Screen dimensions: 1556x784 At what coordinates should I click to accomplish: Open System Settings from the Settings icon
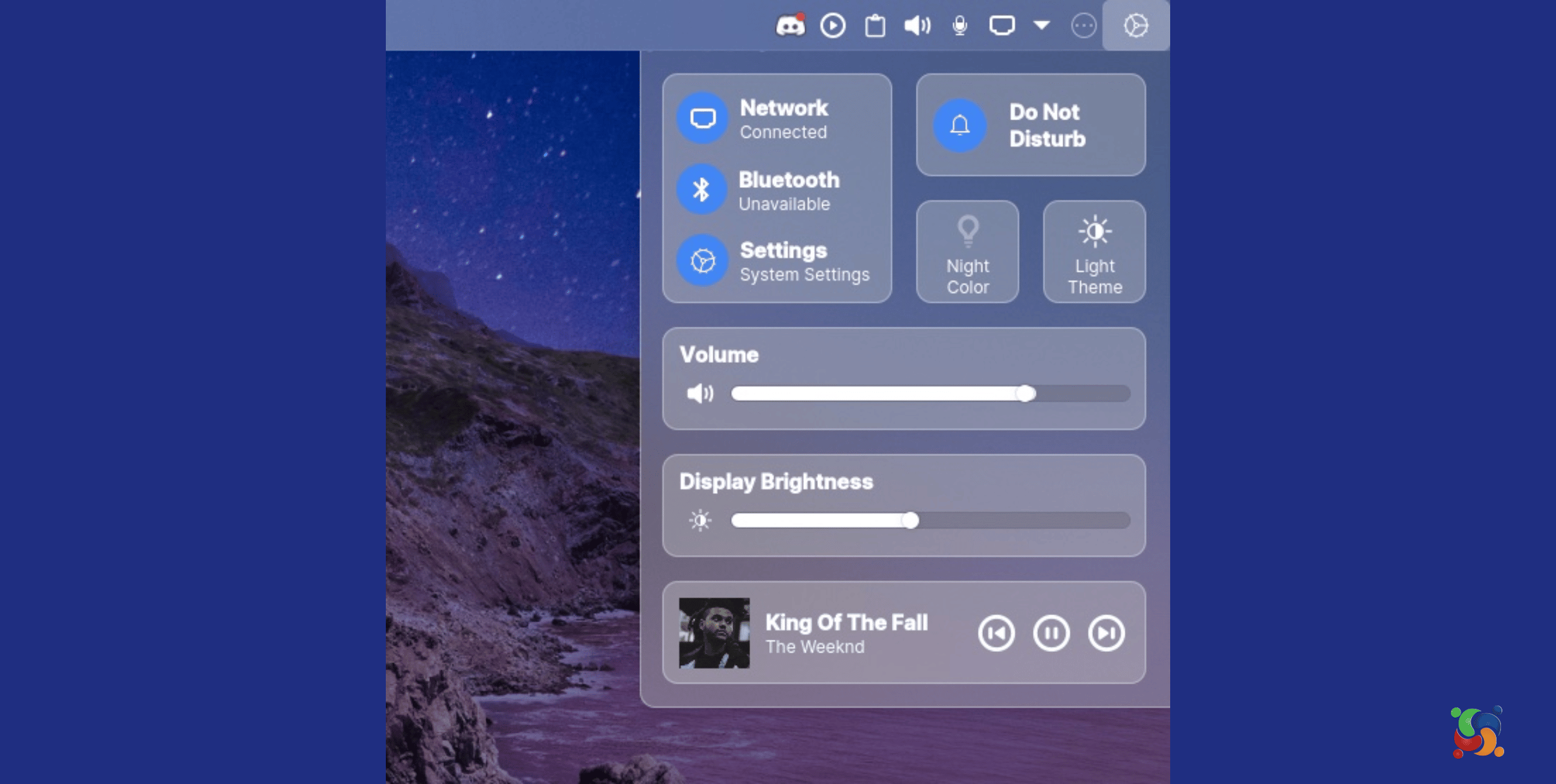pos(703,260)
